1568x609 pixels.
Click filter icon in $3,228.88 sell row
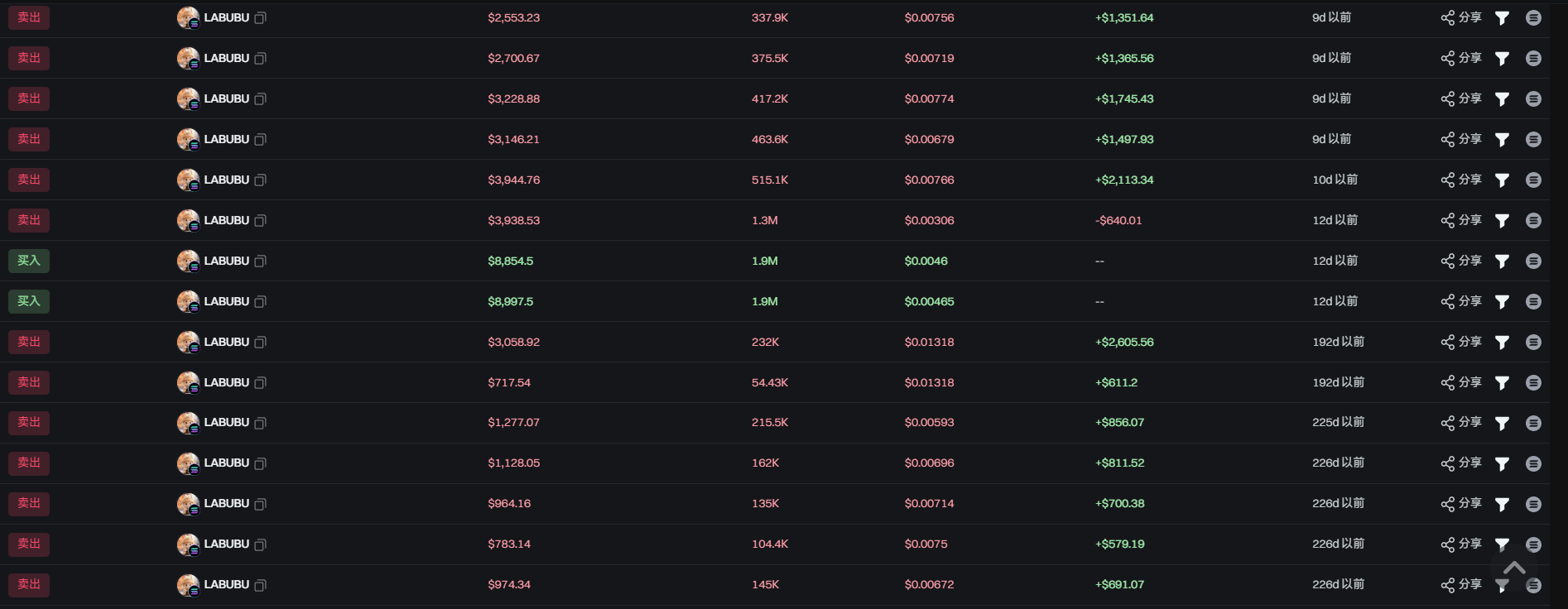click(x=1502, y=98)
